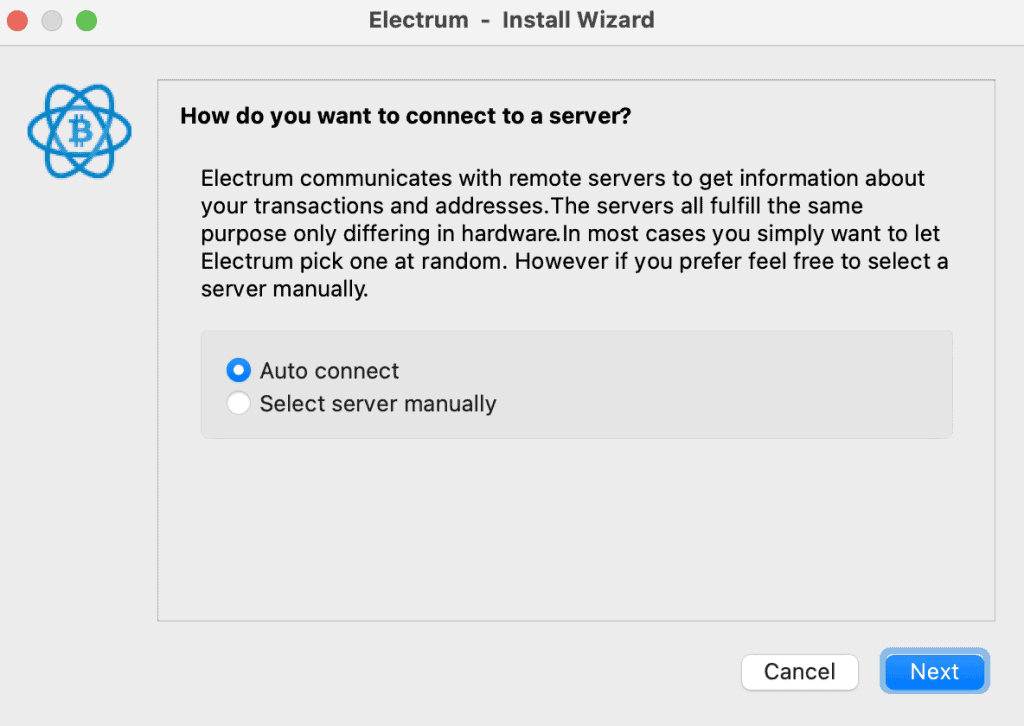Image resolution: width=1024 pixels, height=726 pixels.
Task: Click the green zoom traffic light
Action: pos(86,18)
